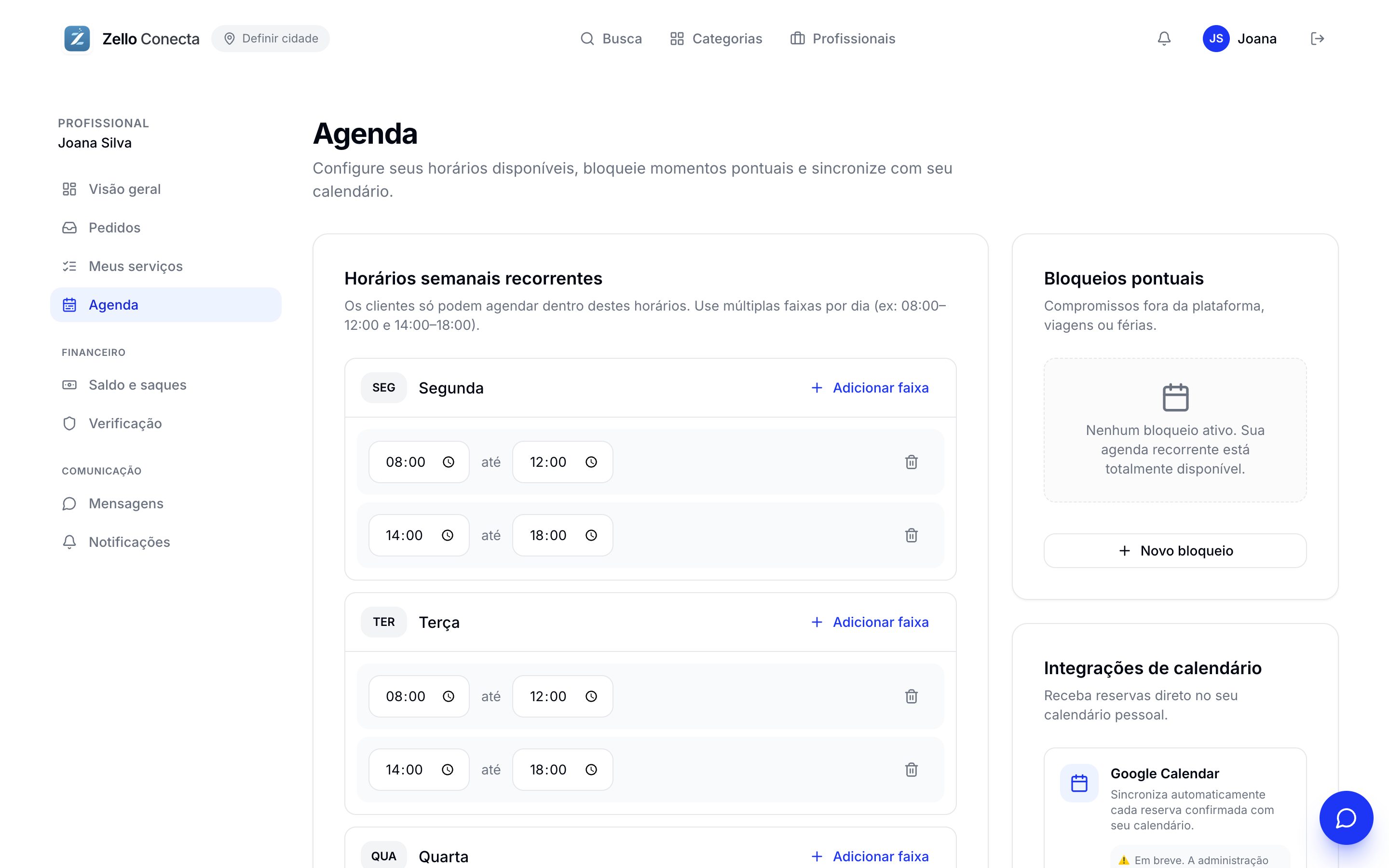Add a time range for Terça
Image resolution: width=1389 pixels, height=868 pixels.
point(870,622)
